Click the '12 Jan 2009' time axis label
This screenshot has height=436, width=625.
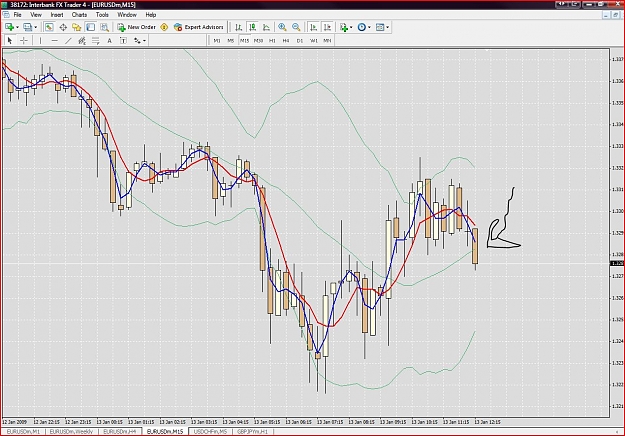pos(15,422)
